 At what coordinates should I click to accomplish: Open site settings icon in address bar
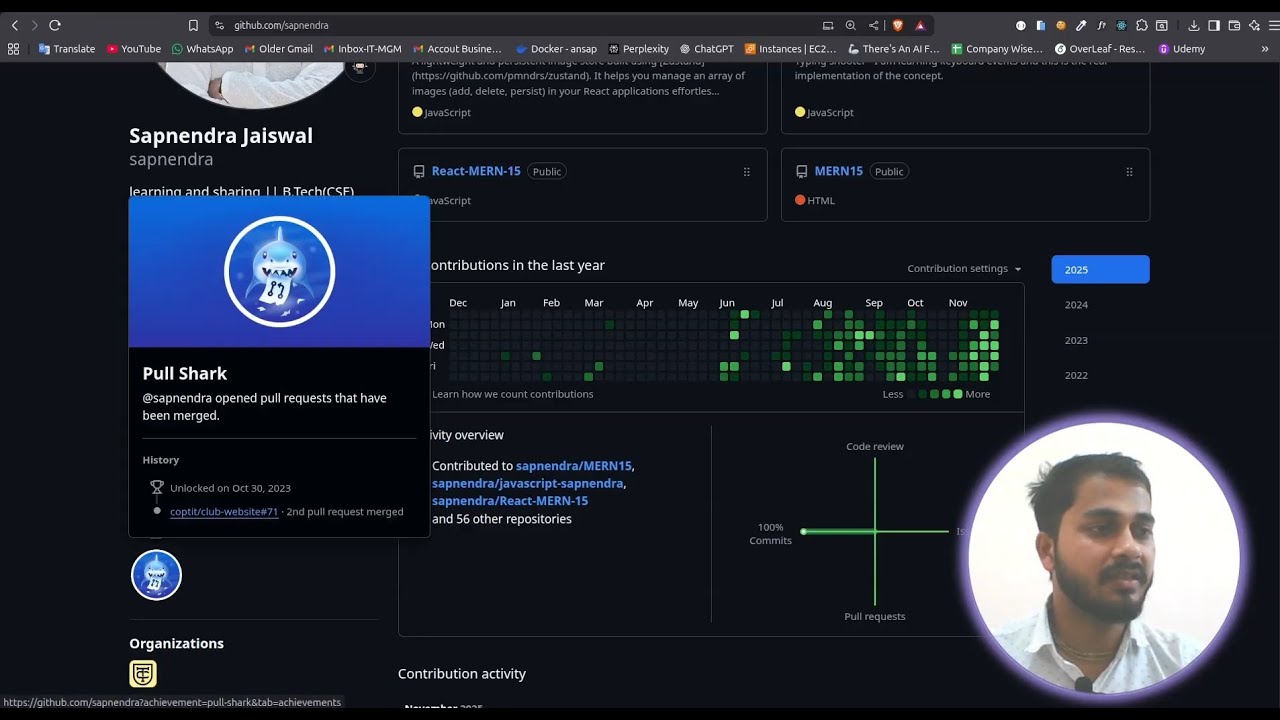coord(219,25)
